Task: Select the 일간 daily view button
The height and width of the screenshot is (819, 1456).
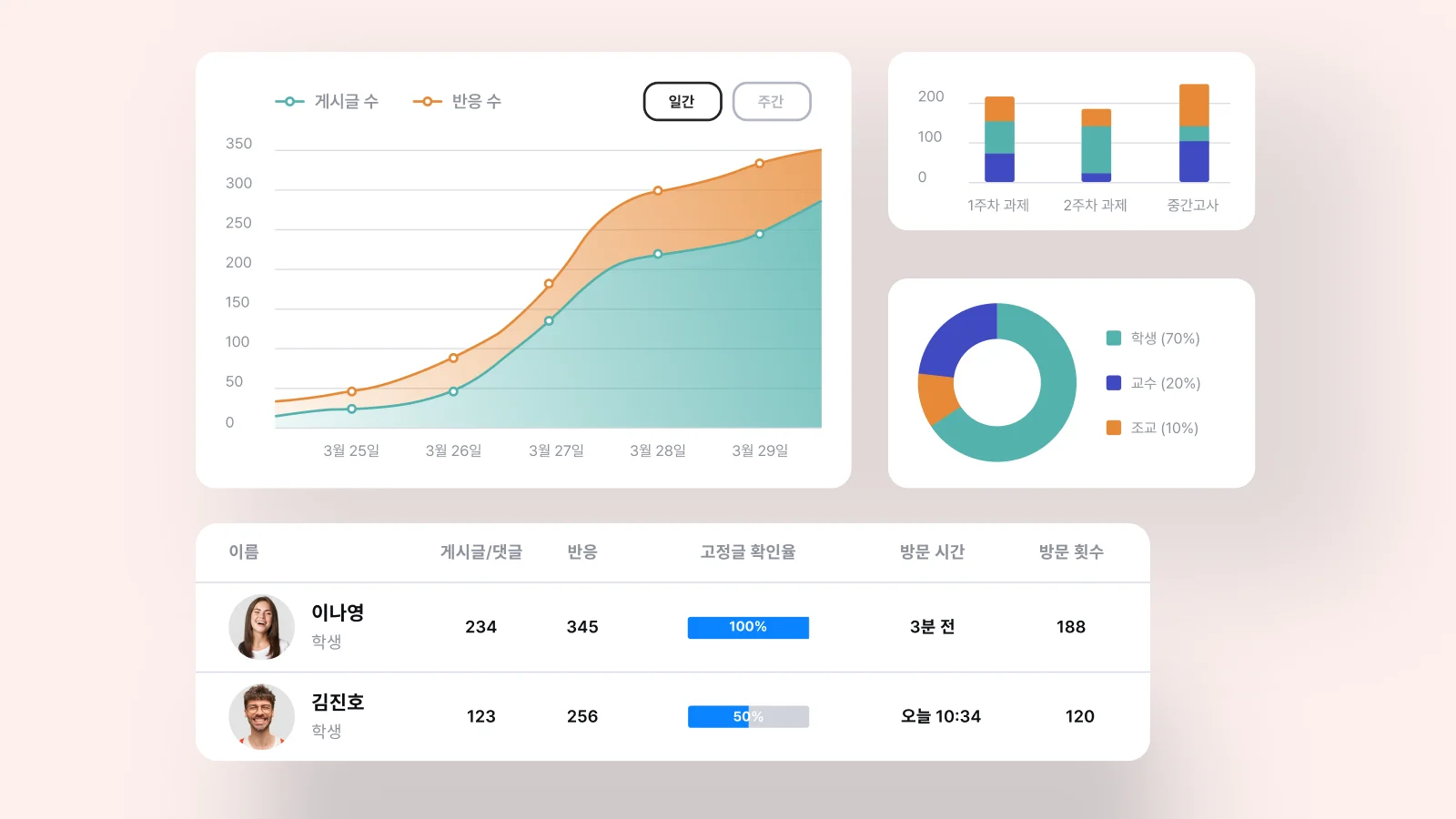Action: tap(682, 101)
